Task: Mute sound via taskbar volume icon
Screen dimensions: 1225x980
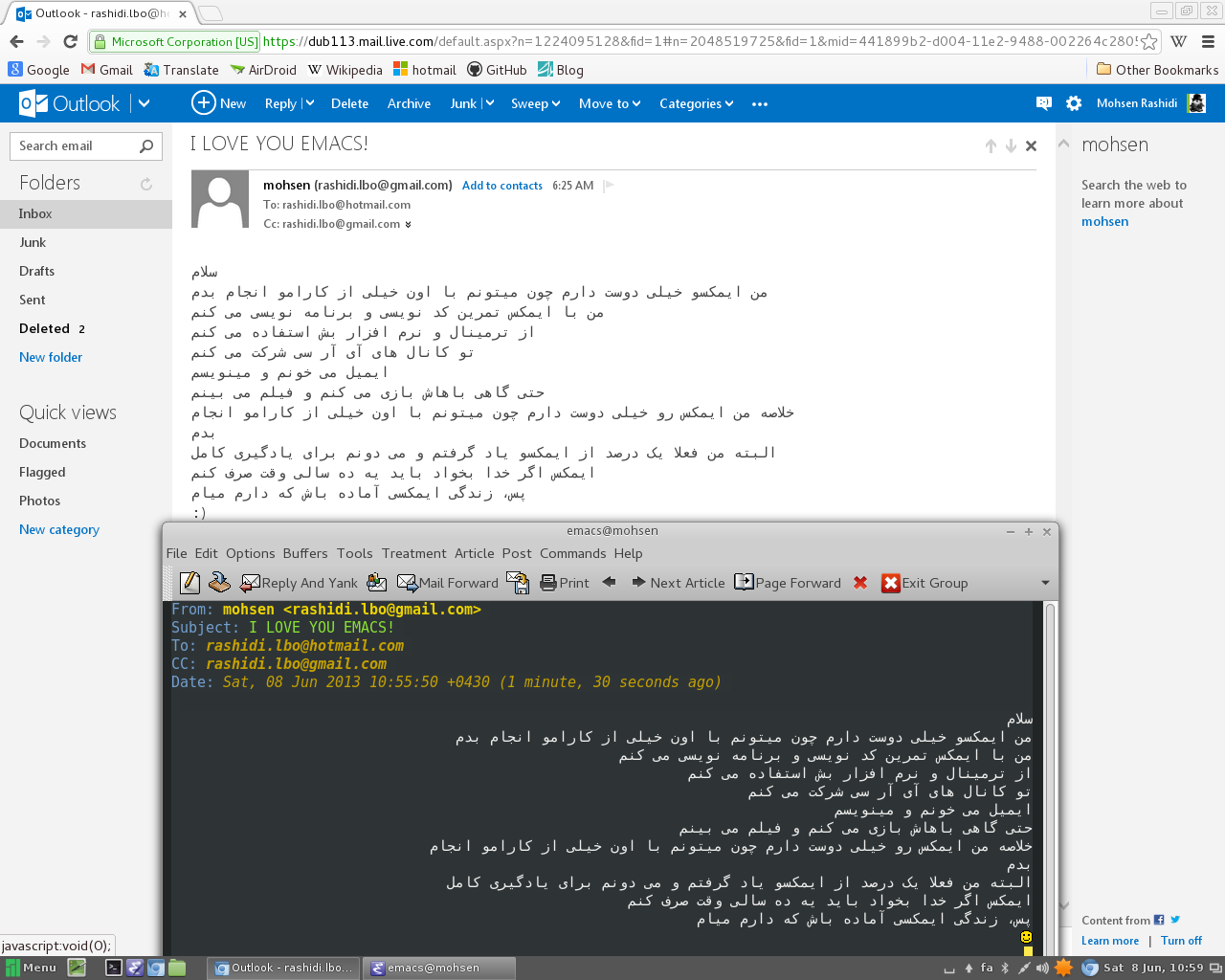Action: pyautogui.click(x=1042, y=968)
